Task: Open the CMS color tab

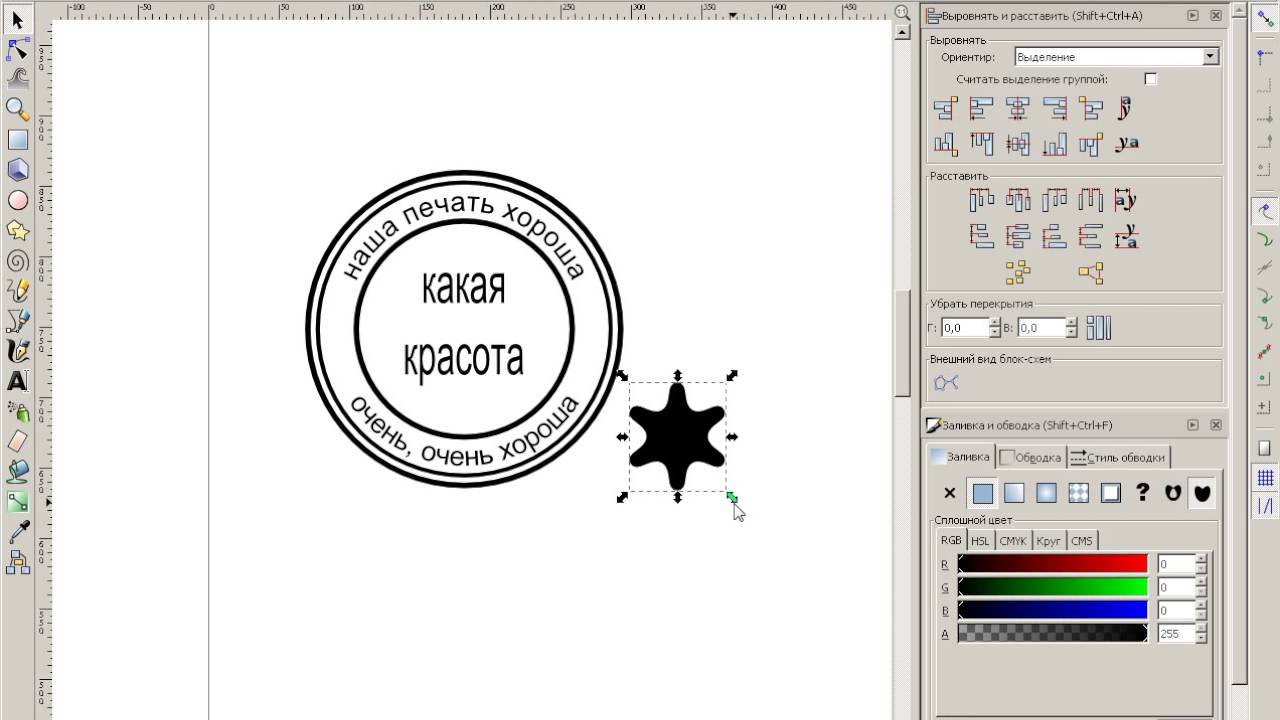Action: pos(1082,541)
